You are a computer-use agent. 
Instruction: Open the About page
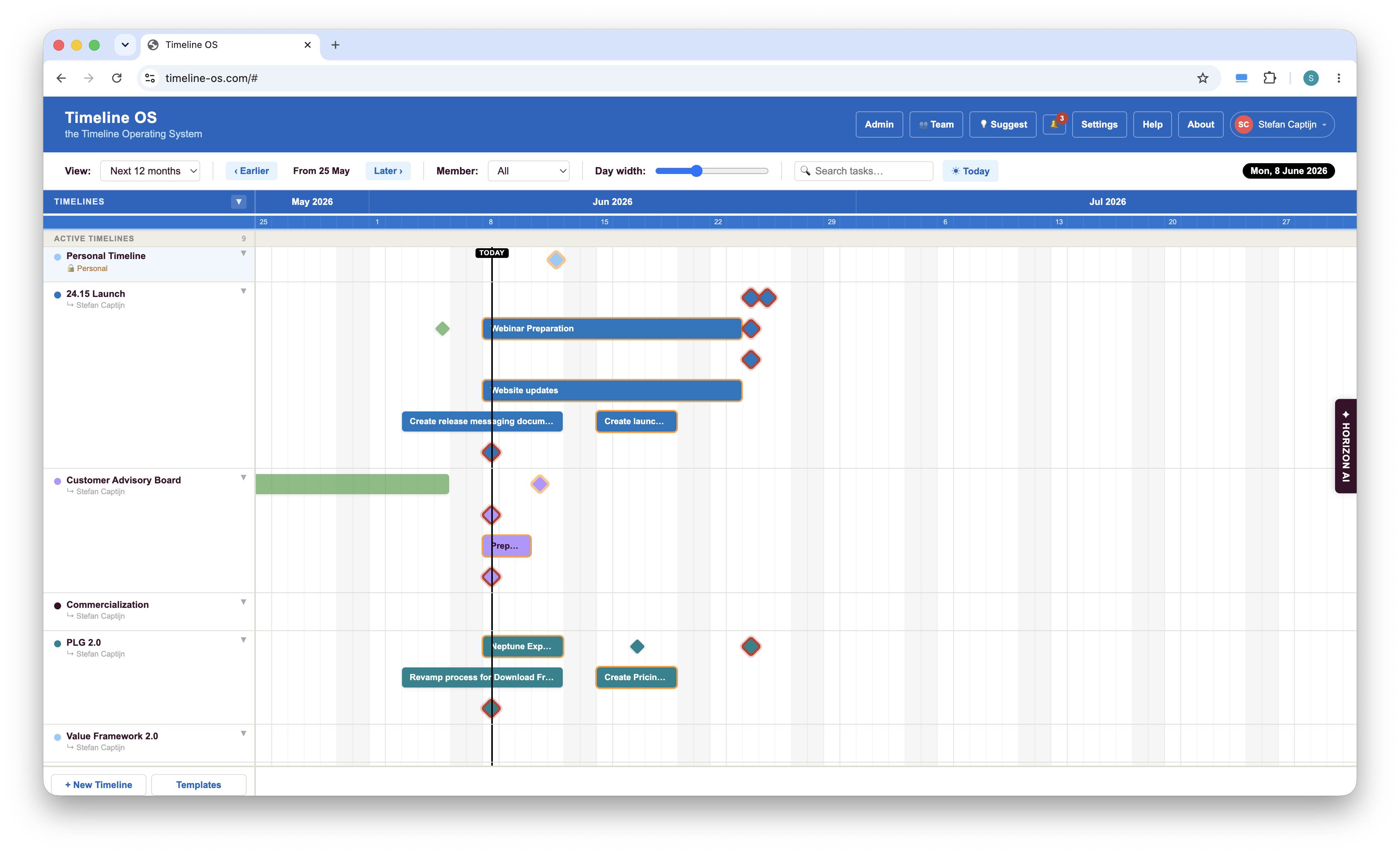click(x=1201, y=125)
